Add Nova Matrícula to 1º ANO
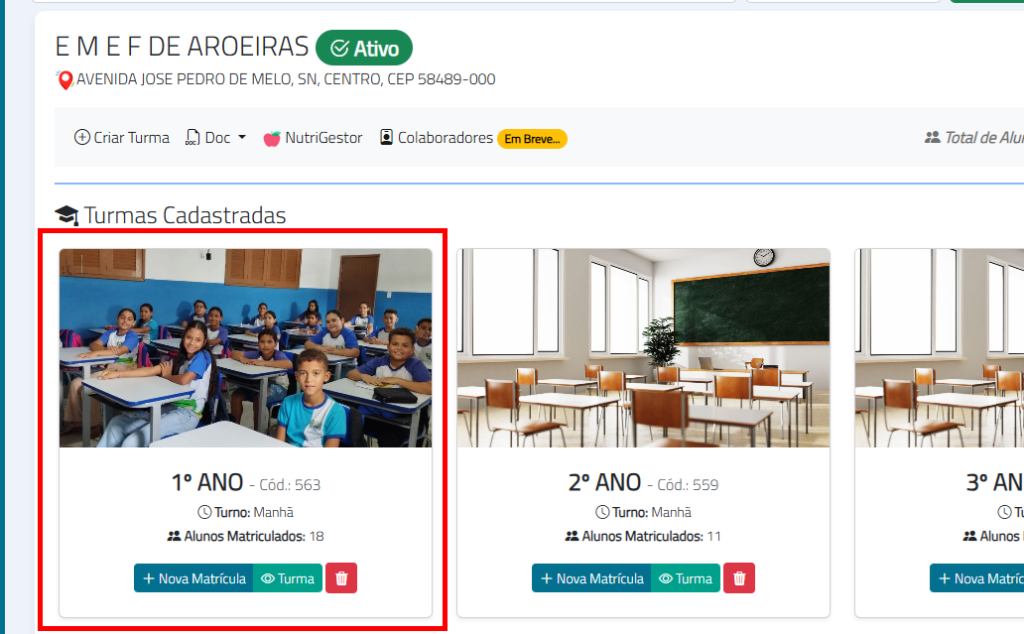This screenshot has height=634, width=1024. [x=194, y=578]
